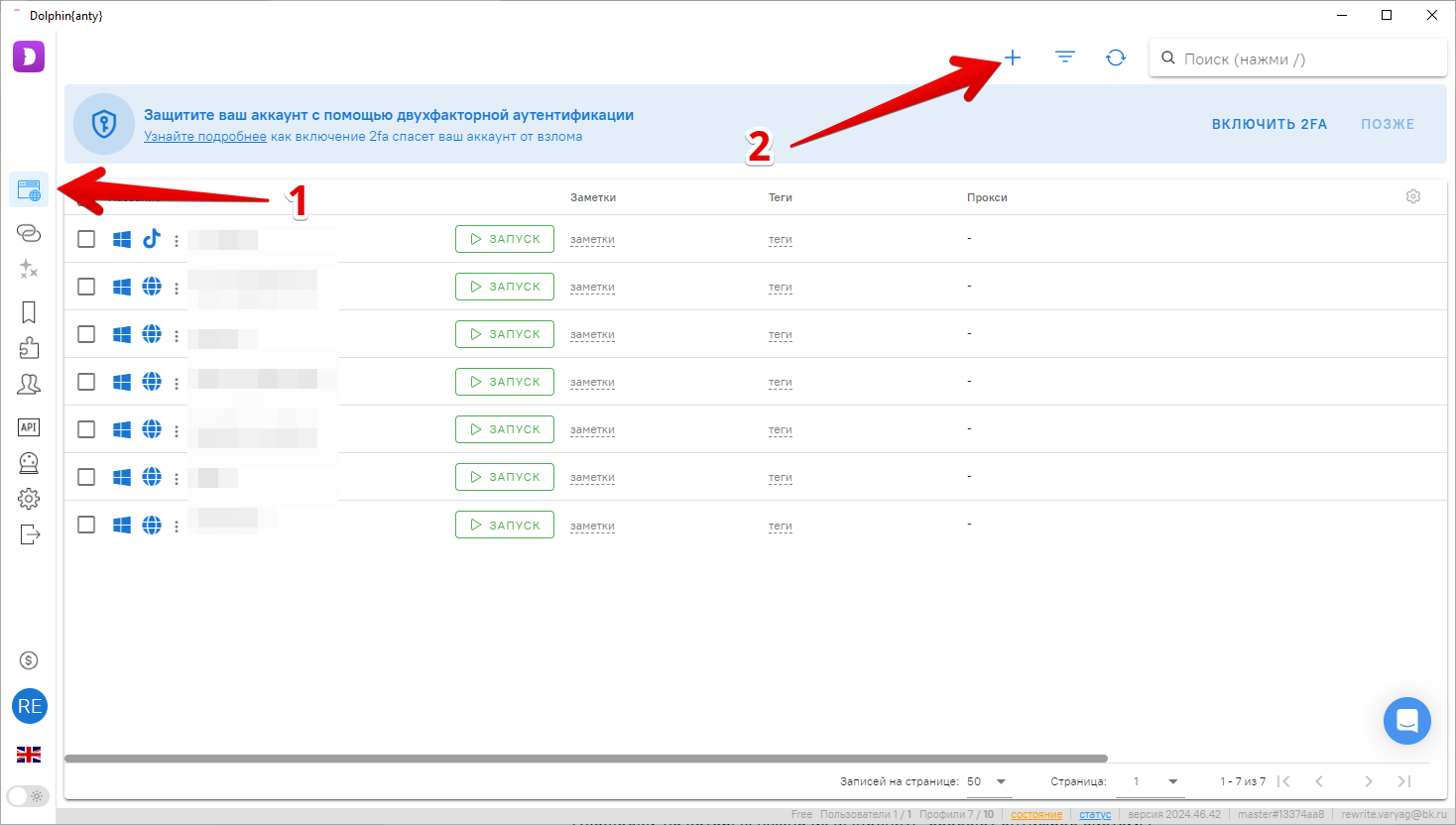Edit теги in the last row
Image resolution: width=1456 pixels, height=825 pixels.
781,526
